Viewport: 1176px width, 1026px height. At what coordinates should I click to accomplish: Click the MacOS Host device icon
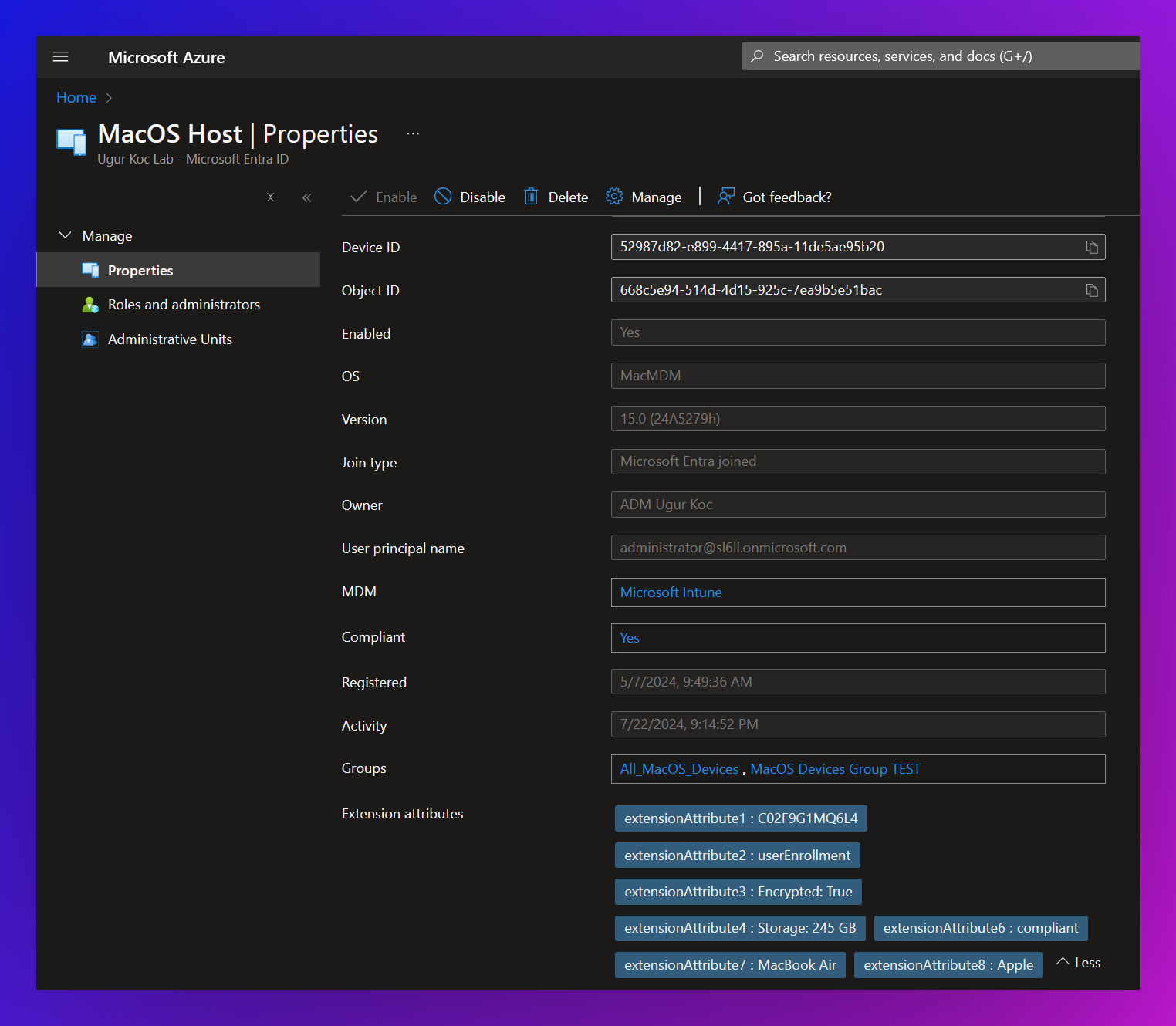click(x=70, y=142)
